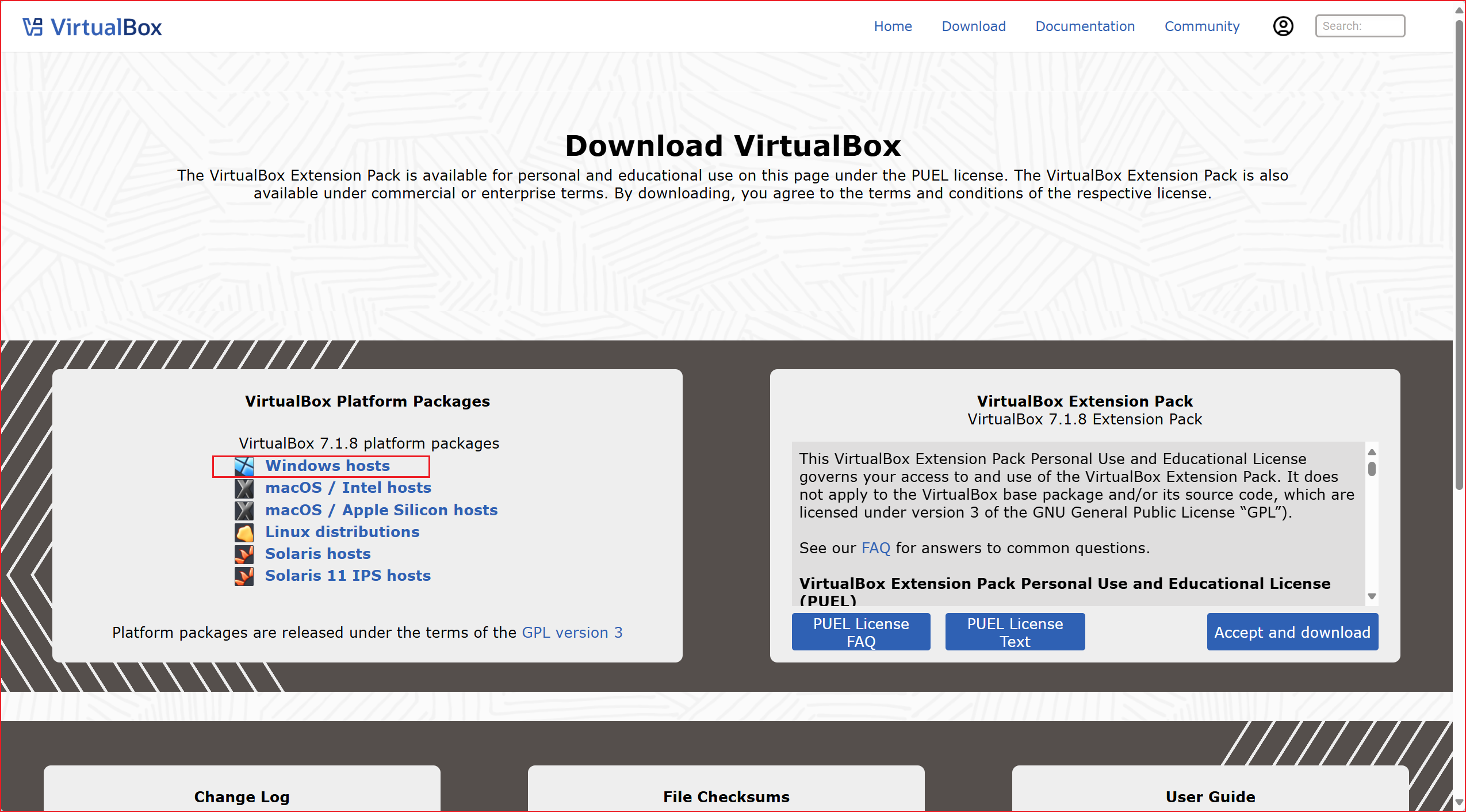Open the Download menu item
This screenshot has width=1466, height=812.
[x=973, y=26]
